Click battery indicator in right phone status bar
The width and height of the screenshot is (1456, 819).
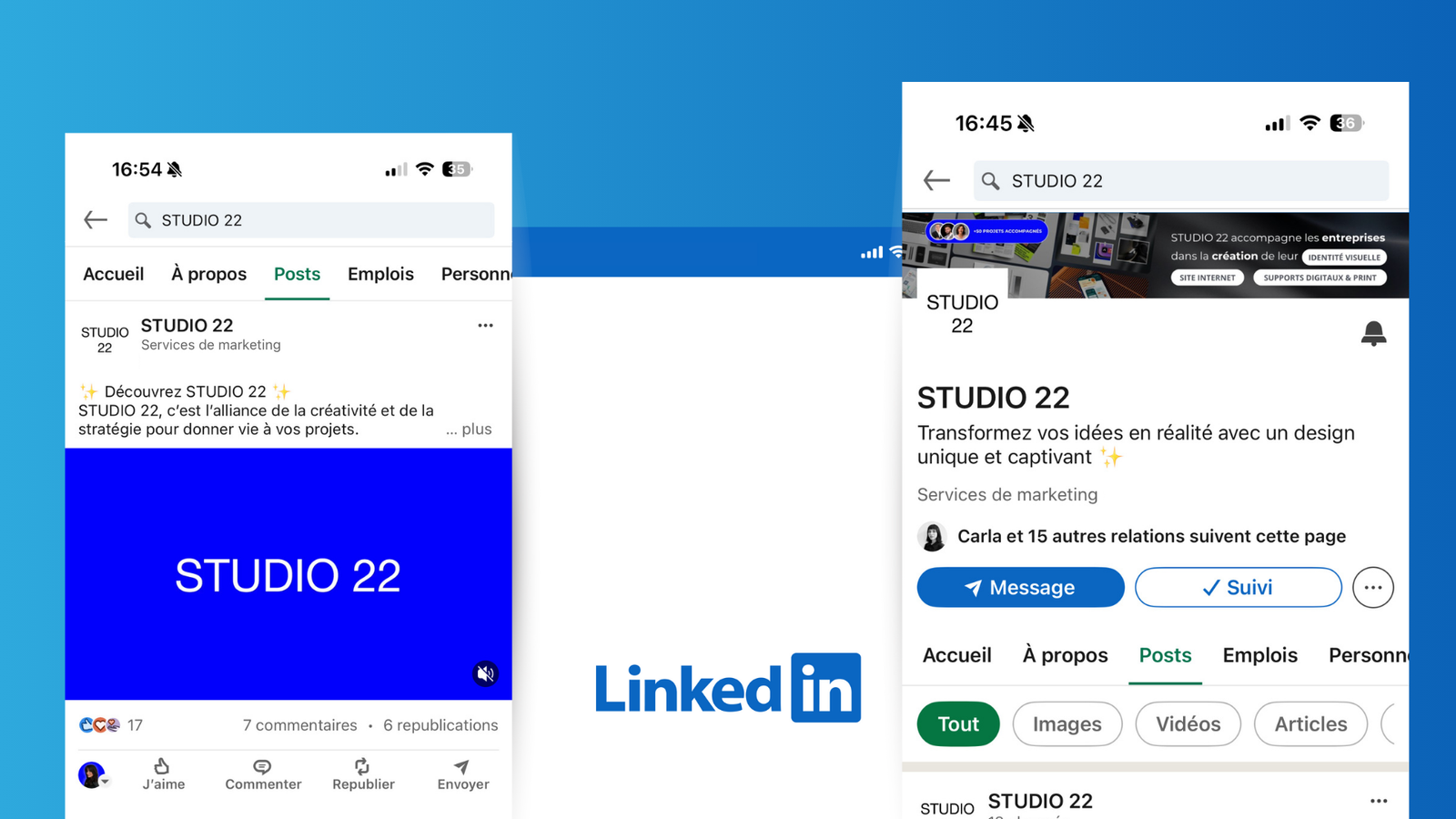coord(1347,123)
